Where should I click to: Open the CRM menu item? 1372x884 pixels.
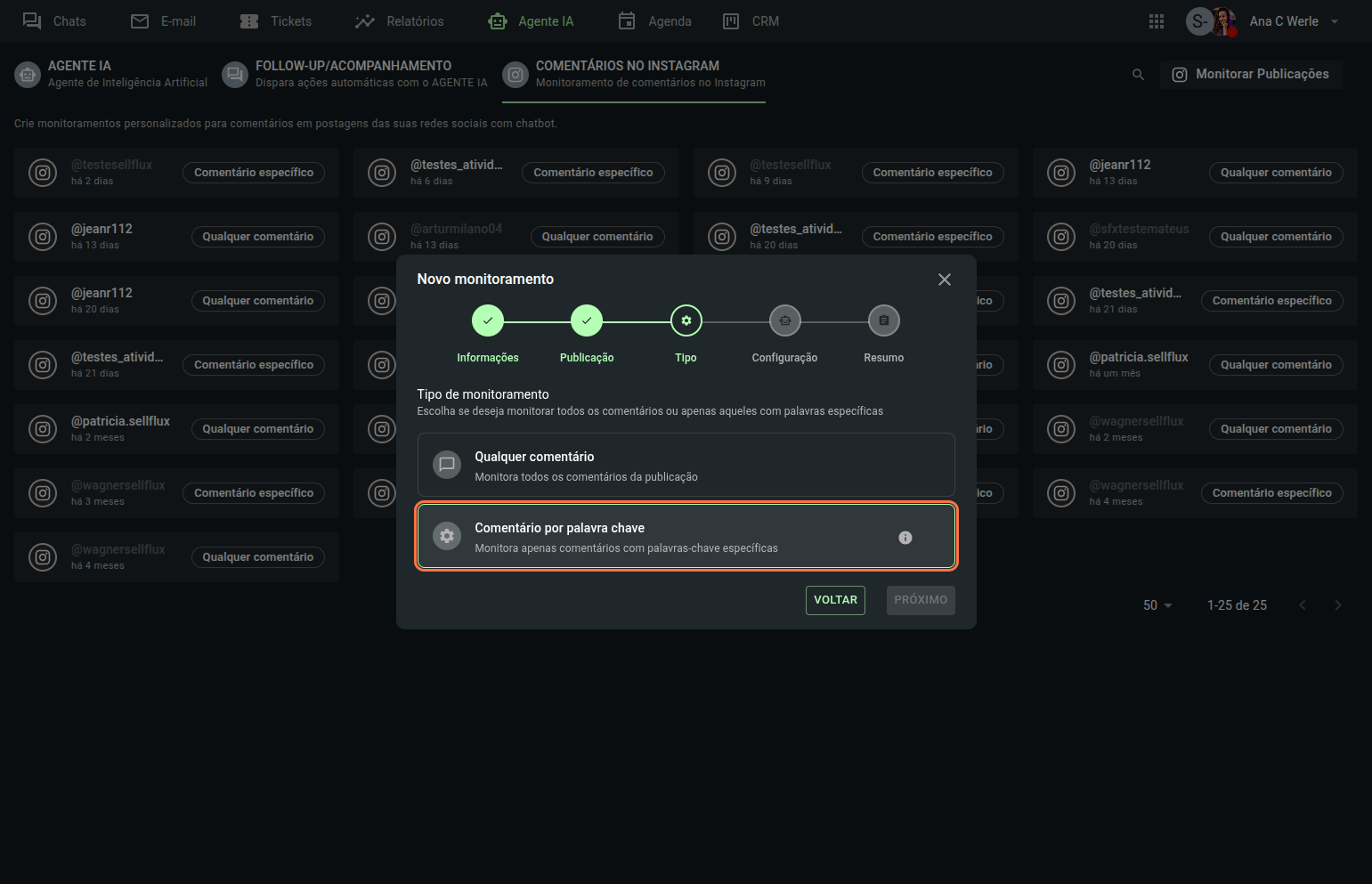[751, 21]
